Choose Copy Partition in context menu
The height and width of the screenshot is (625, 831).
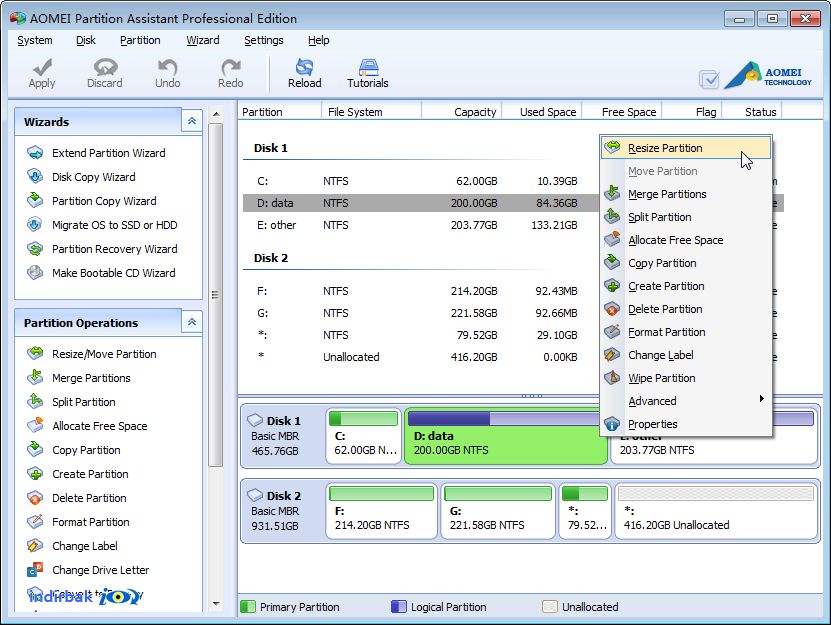tap(686, 263)
